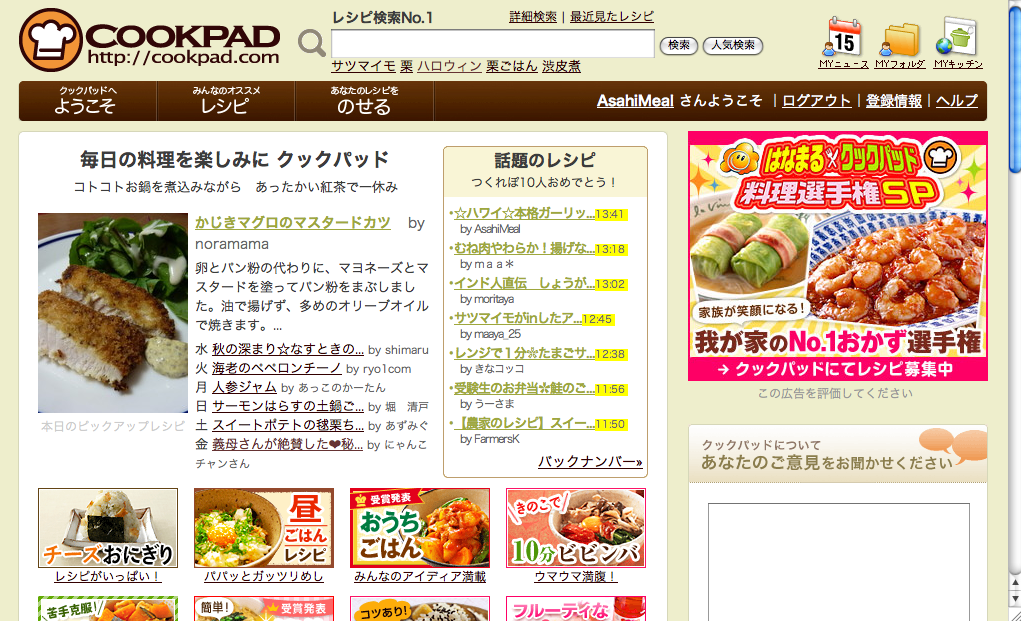Open 最近見たレシピ link
This screenshot has width=1021, height=621.
(611, 17)
